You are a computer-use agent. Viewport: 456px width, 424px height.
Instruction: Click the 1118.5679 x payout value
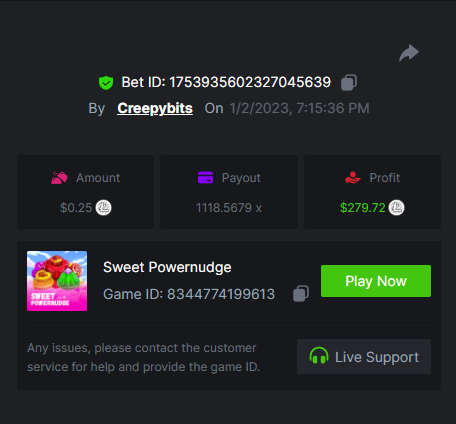229,208
